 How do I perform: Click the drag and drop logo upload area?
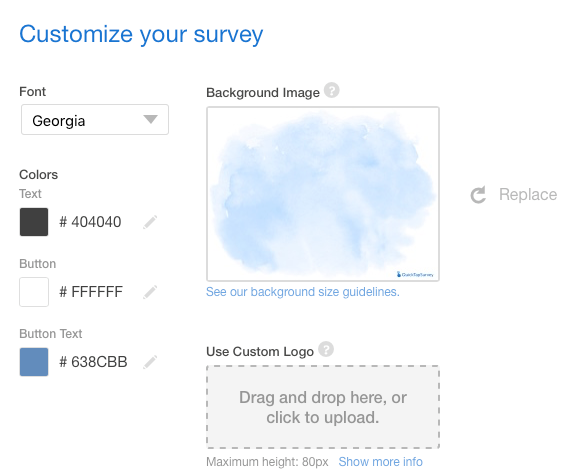click(323, 407)
